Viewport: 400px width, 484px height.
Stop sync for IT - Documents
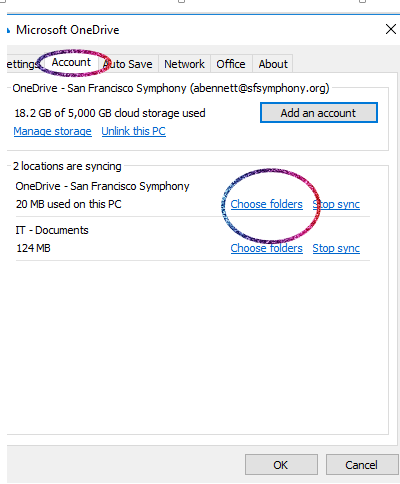coord(336,248)
